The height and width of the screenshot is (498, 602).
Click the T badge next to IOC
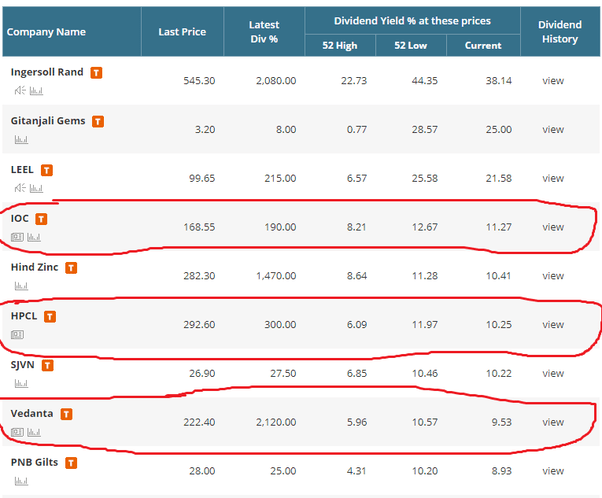(41, 219)
